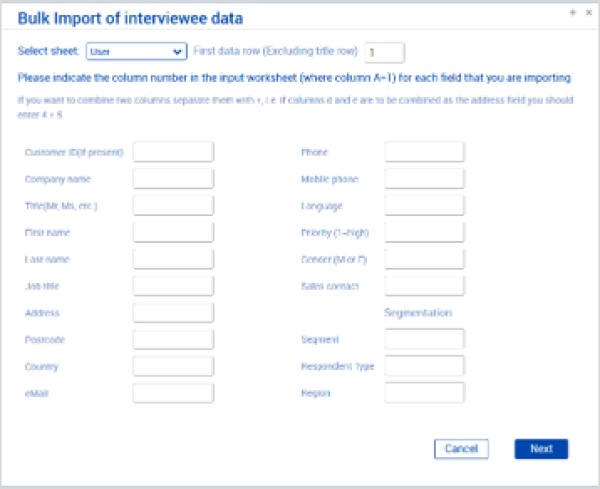
Task: Focus the eMail column field
Action: click(173, 393)
